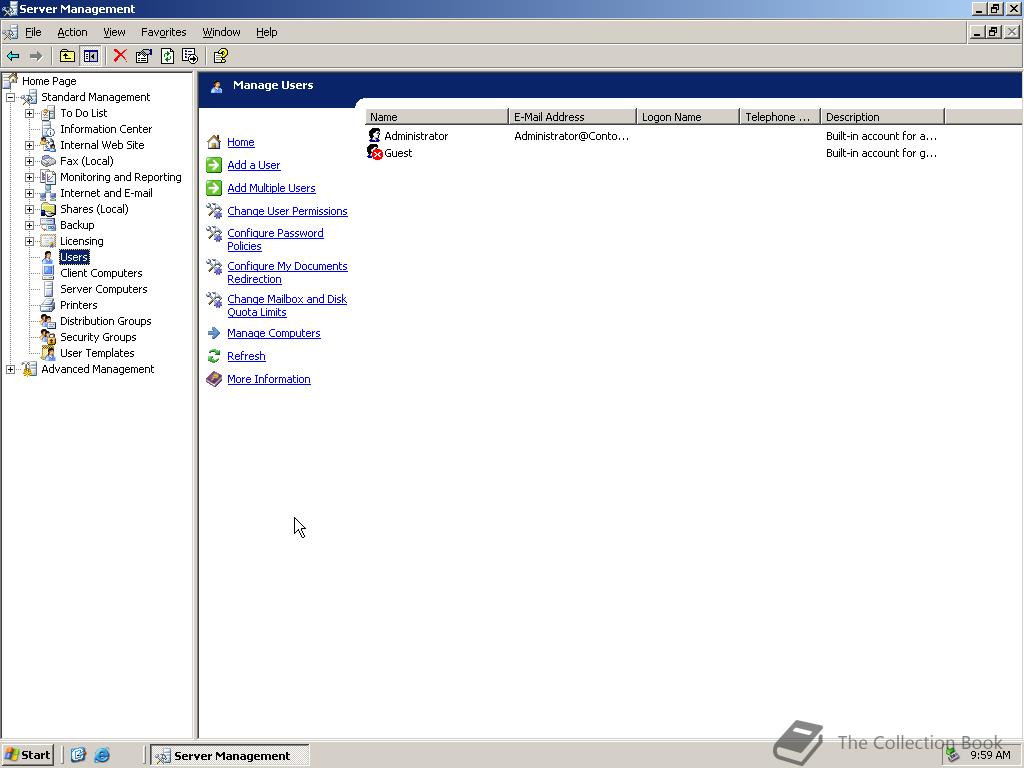The image size is (1024, 768).
Task: Toggle the Show/Hide Console Tree icon
Action: 91,56
